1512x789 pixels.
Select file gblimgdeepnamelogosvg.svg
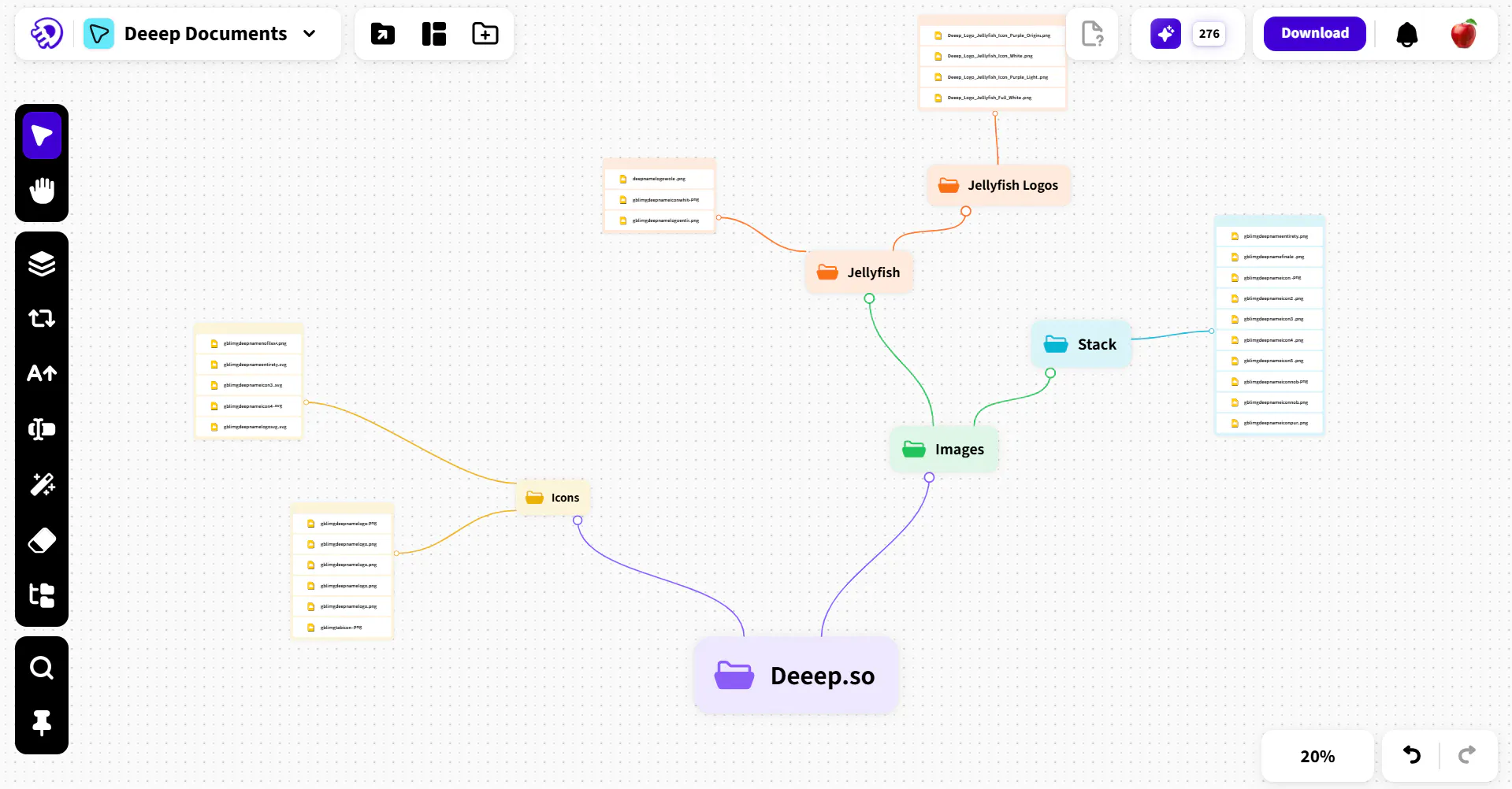(x=249, y=427)
